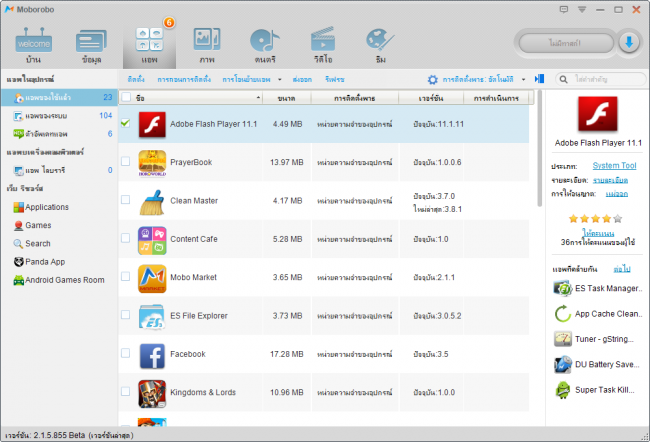Image resolution: width=650 pixels, height=442 pixels.
Task: Open Android Games Room resource
Action: coord(59,280)
